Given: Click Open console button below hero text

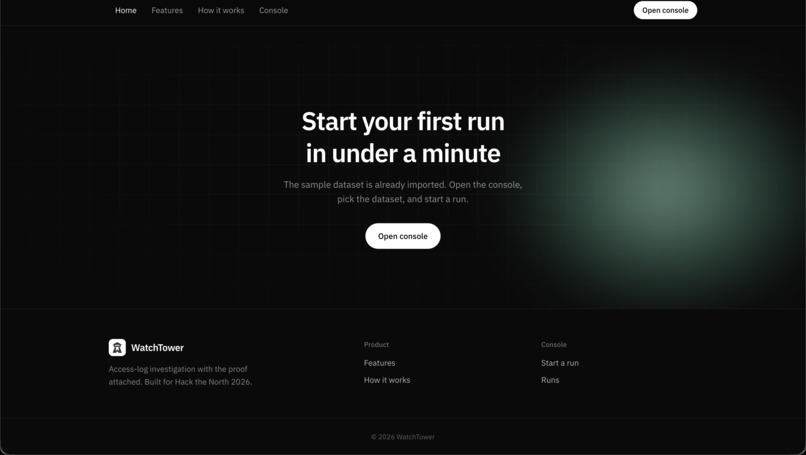Looking at the screenshot, I should click(x=403, y=236).
